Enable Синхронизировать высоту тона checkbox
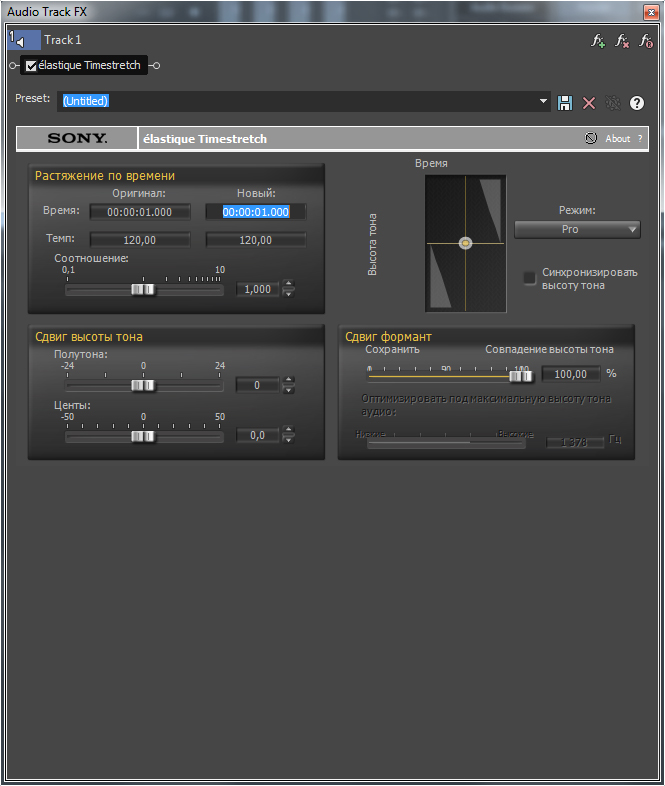 tap(530, 278)
